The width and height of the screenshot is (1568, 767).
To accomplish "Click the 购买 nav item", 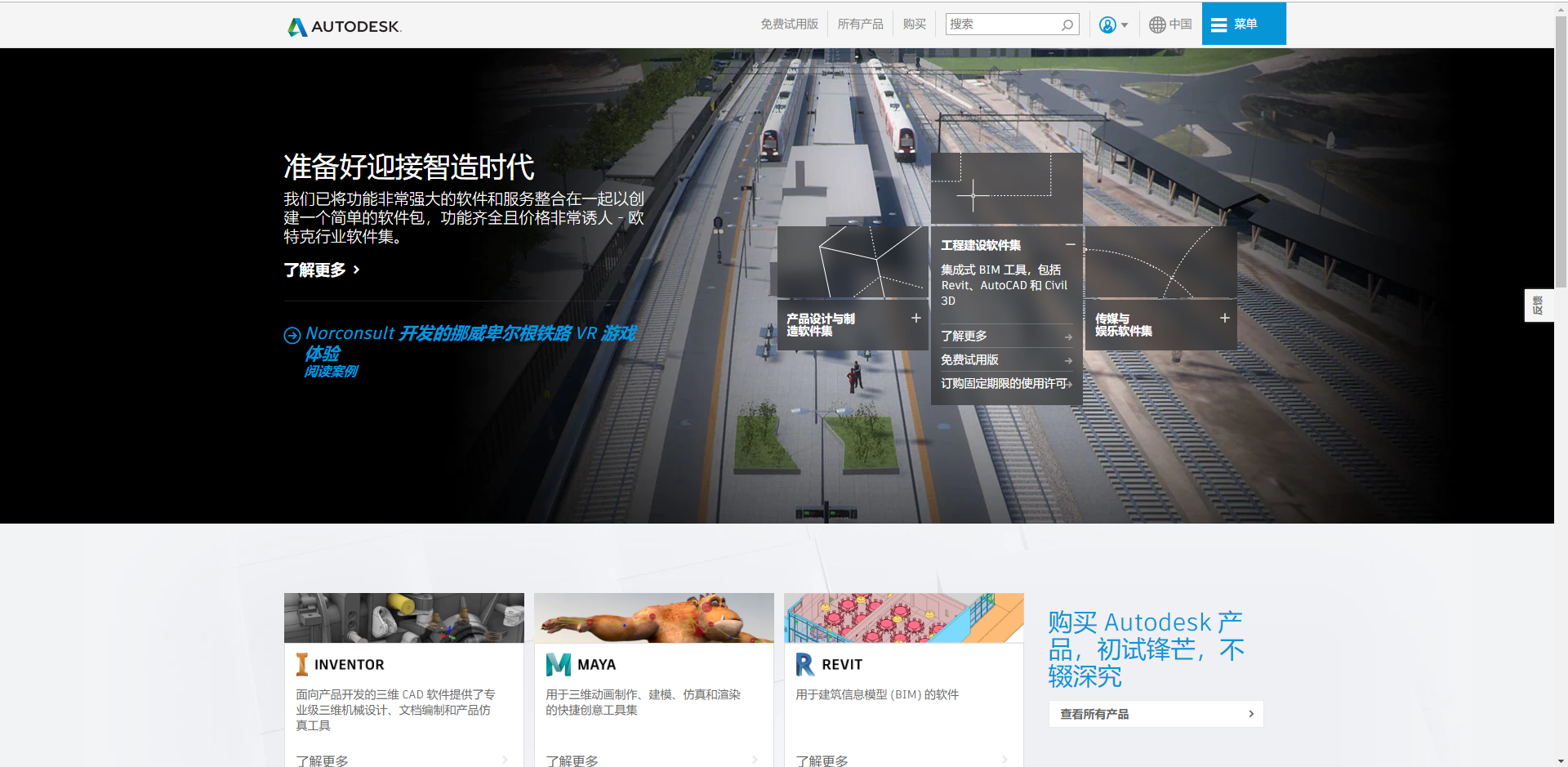I will (x=913, y=24).
